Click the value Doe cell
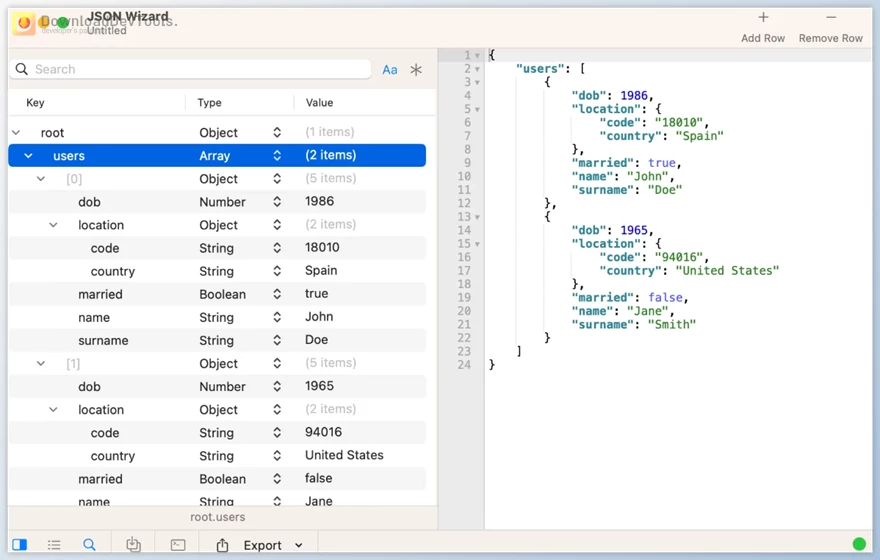 click(317, 339)
